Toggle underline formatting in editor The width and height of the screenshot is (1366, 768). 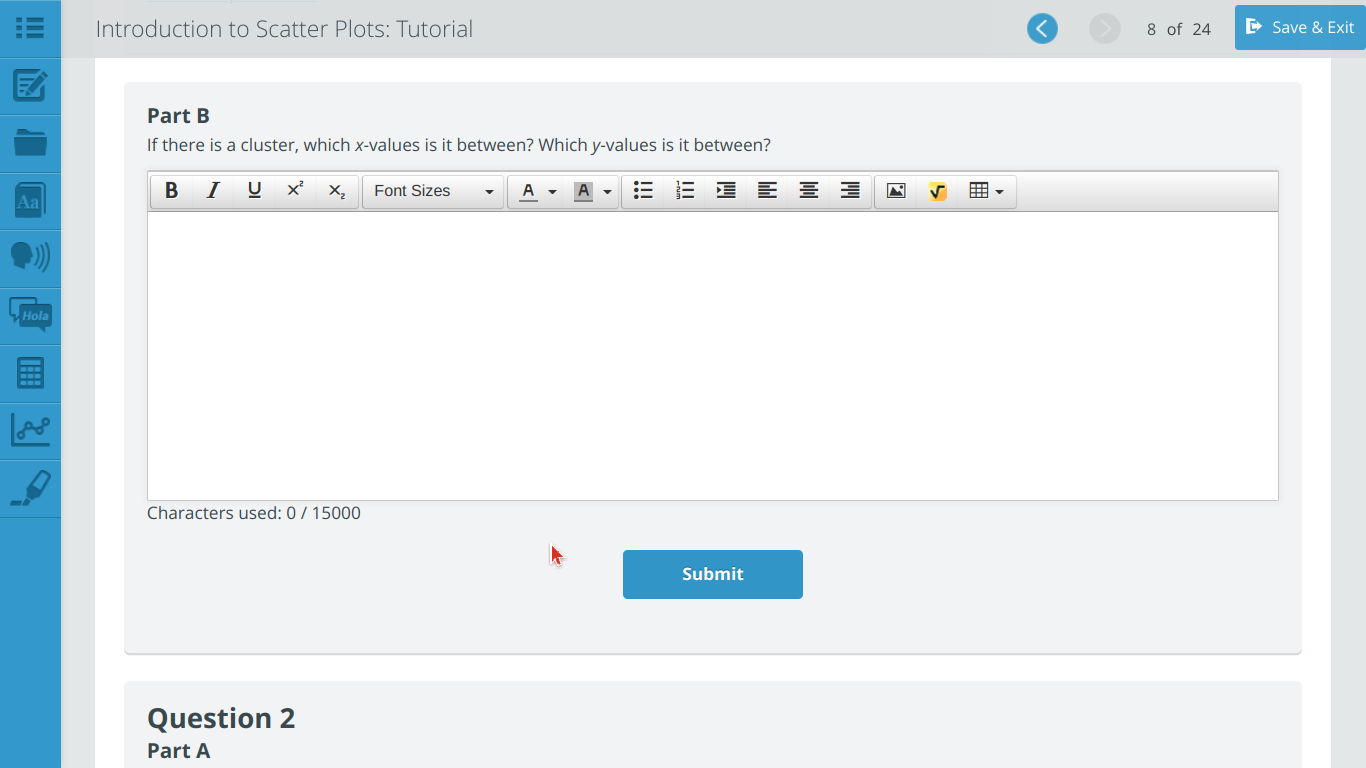pos(254,191)
